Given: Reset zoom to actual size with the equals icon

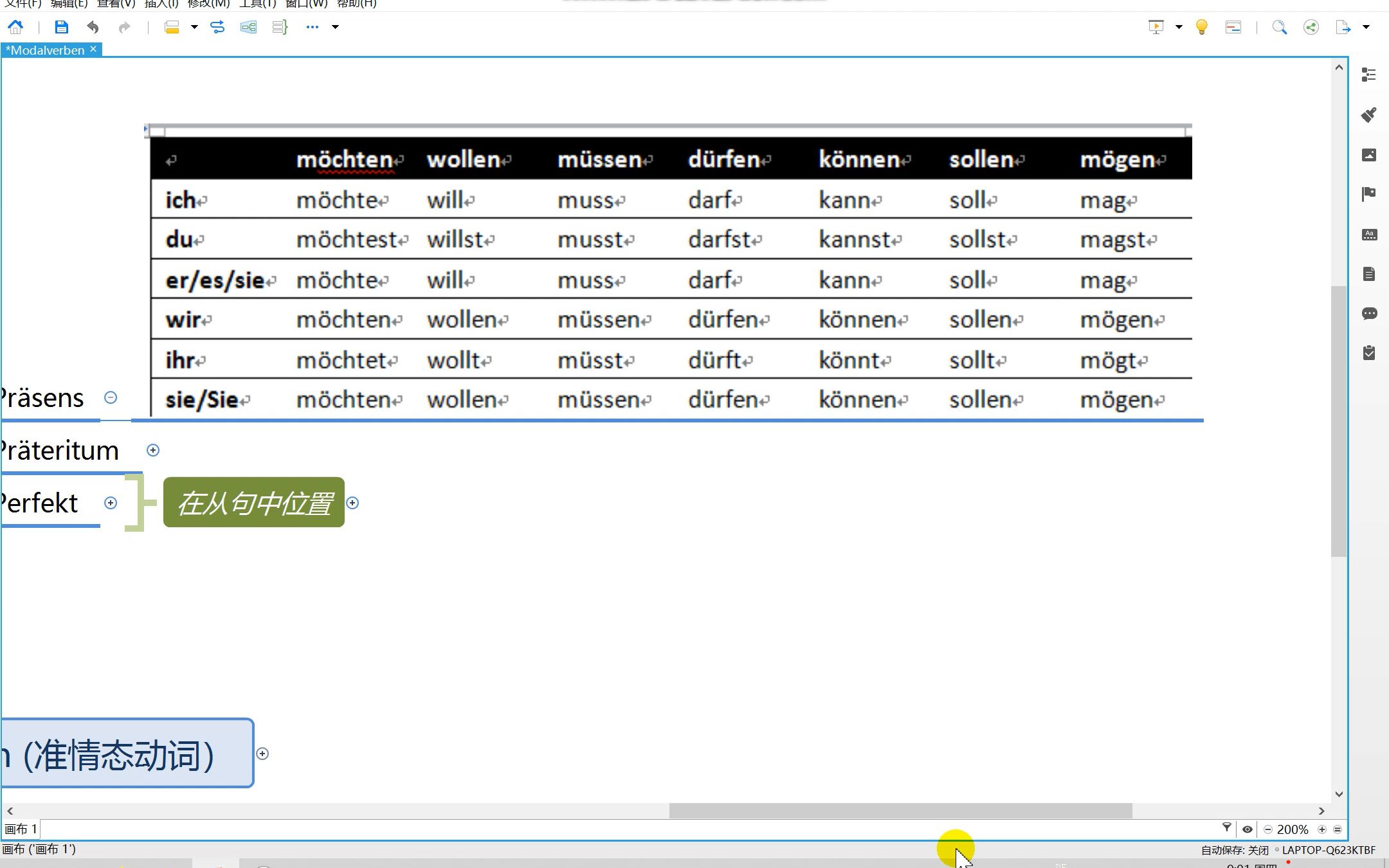Looking at the screenshot, I should (x=1338, y=829).
